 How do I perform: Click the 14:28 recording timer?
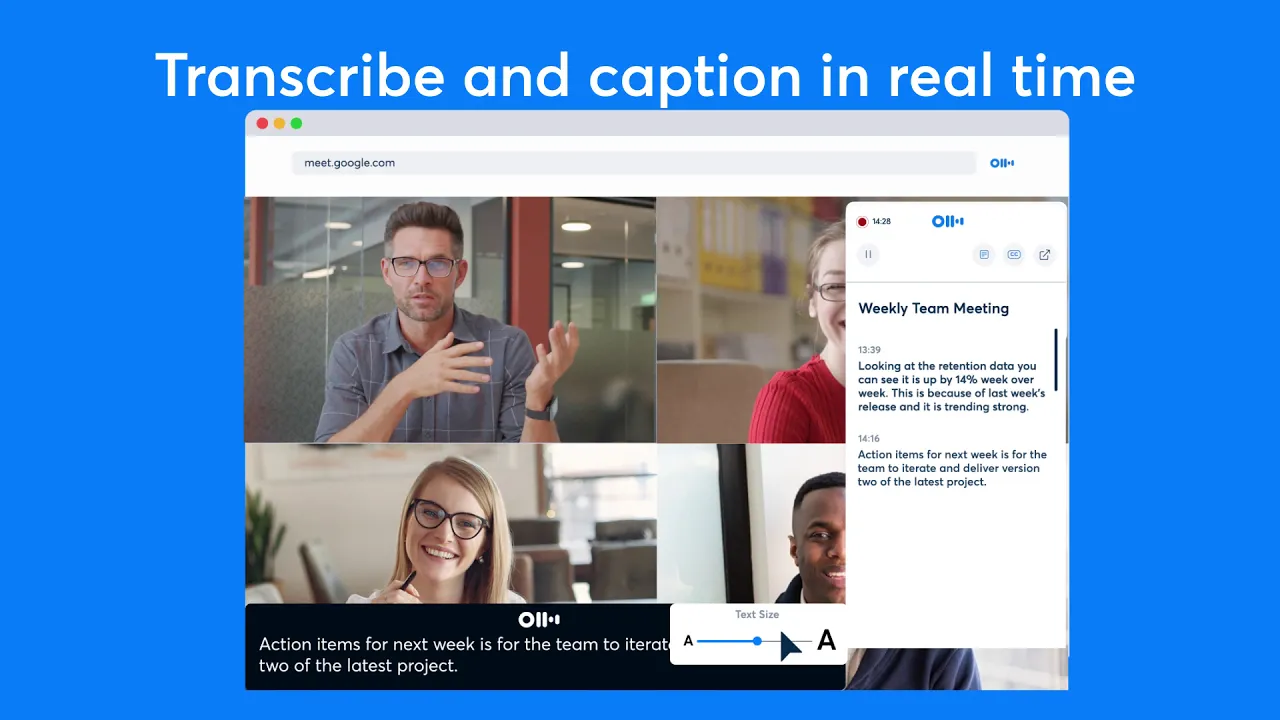881,222
